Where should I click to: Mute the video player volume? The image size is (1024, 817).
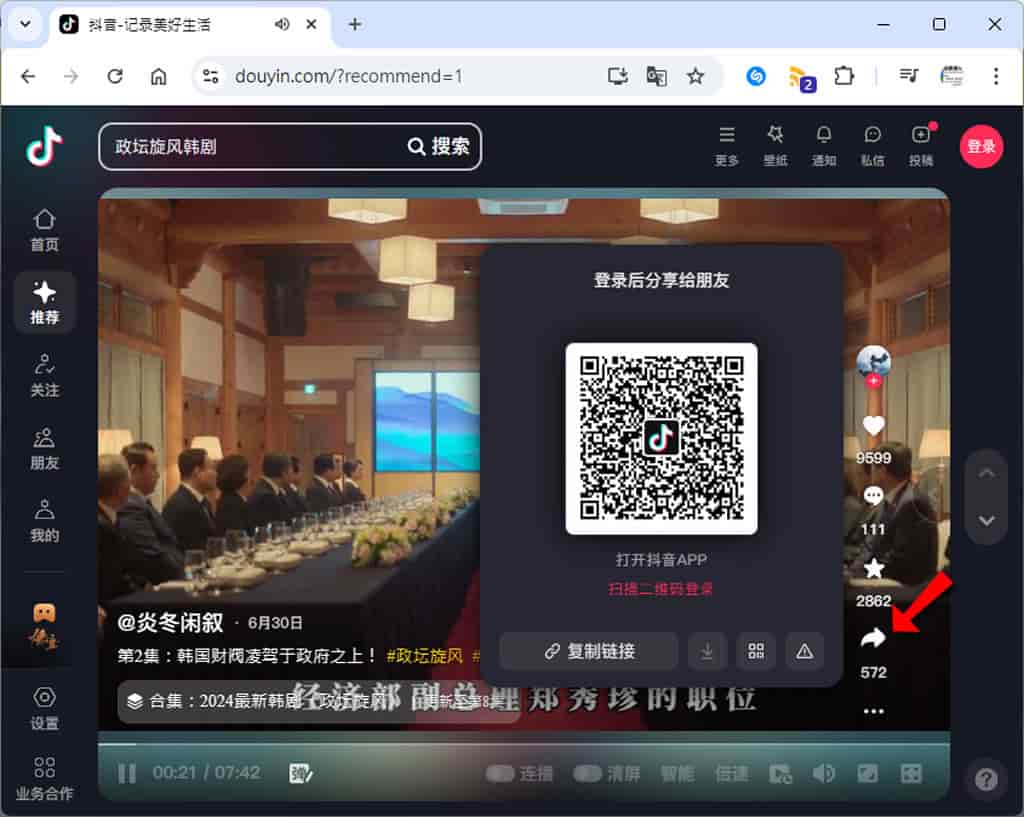(824, 774)
